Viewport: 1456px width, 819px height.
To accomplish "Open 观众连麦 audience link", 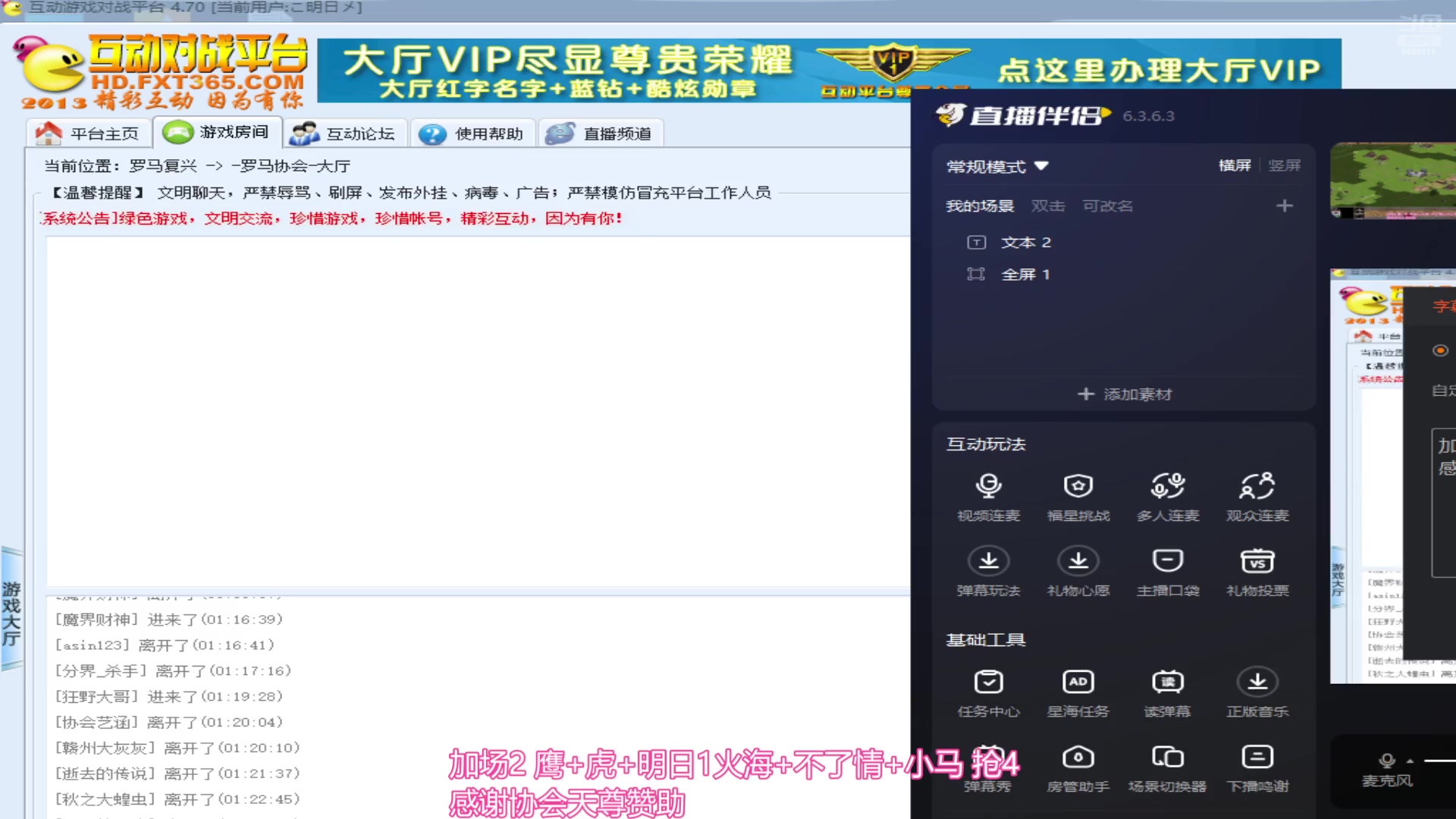I will click(x=1257, y=497).
